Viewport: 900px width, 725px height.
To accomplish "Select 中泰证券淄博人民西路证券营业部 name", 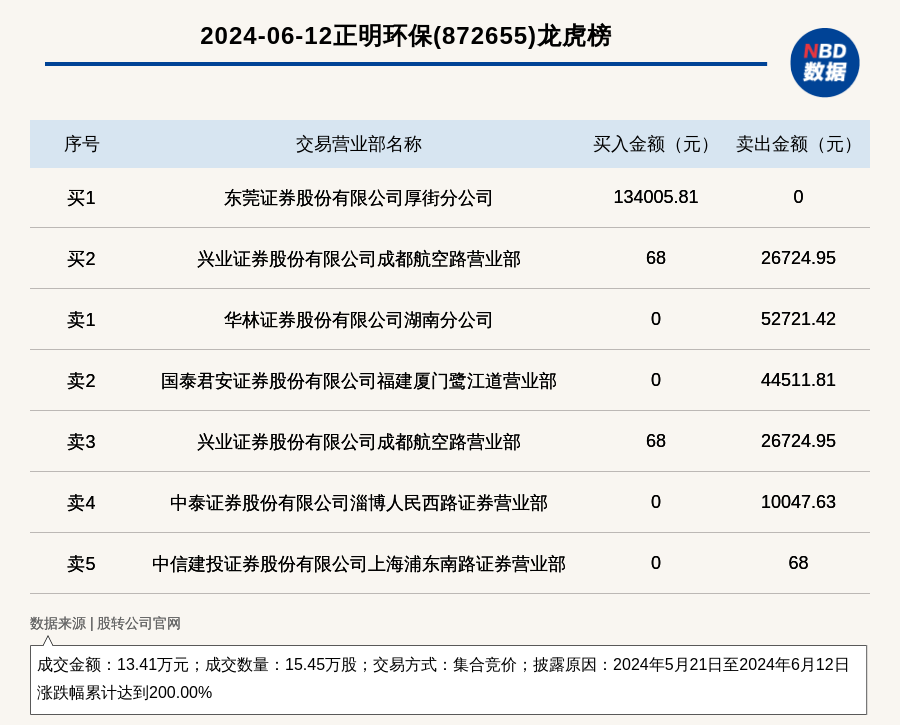I will 359,503.
